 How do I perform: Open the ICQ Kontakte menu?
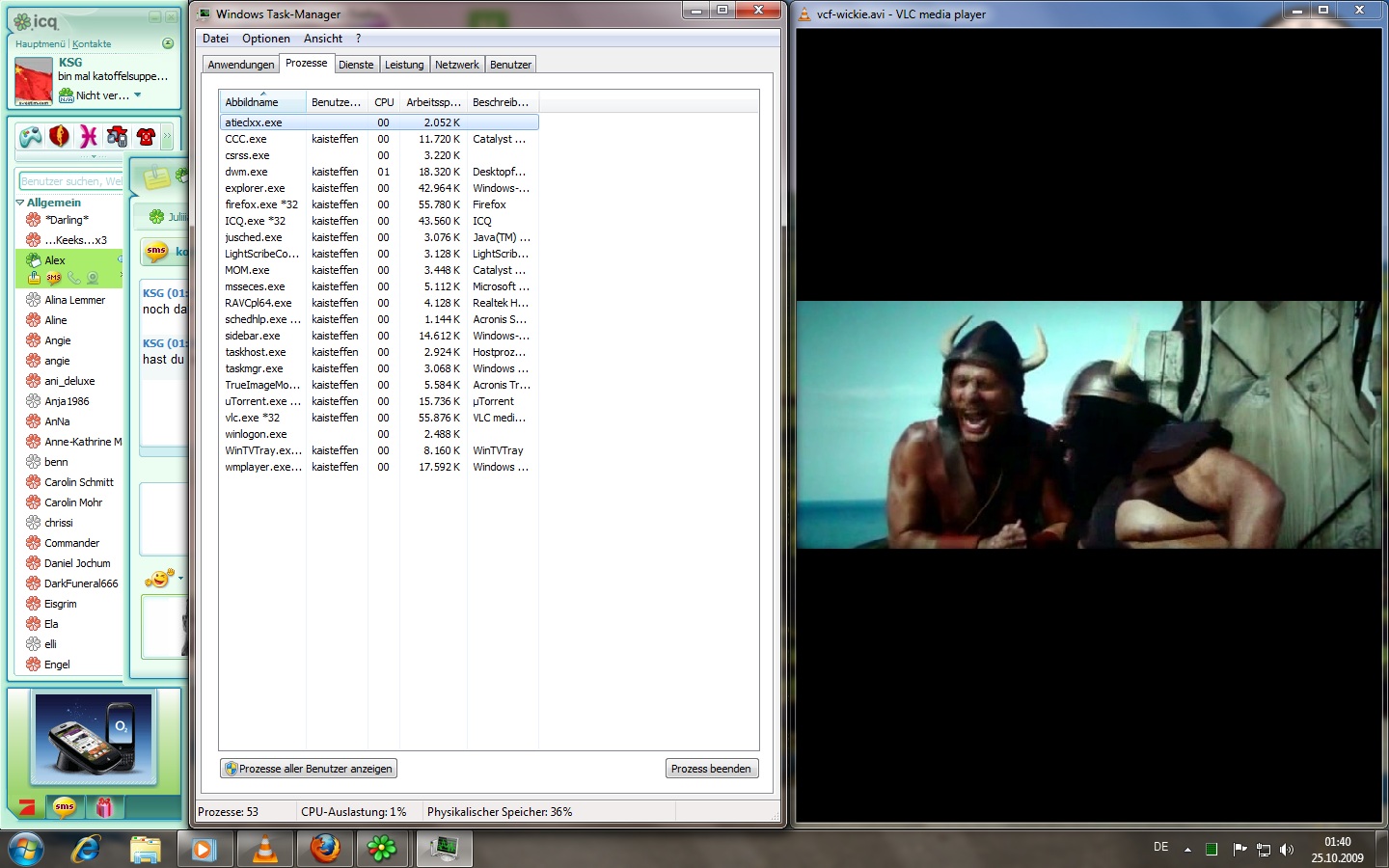click(x=92, y=43)
